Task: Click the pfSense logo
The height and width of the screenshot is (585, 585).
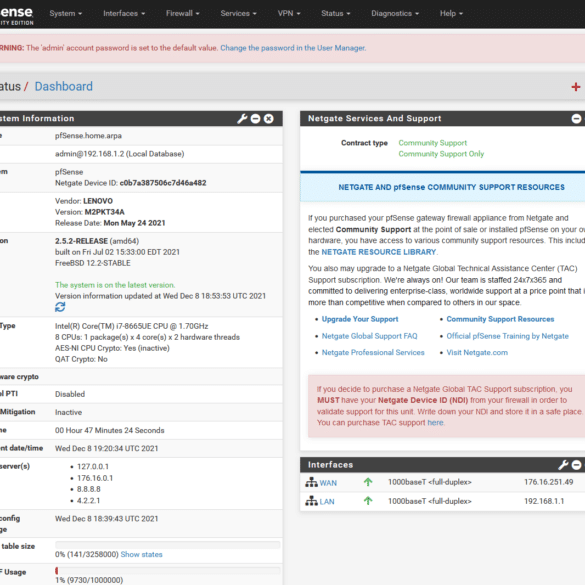Action: point(16,16)
